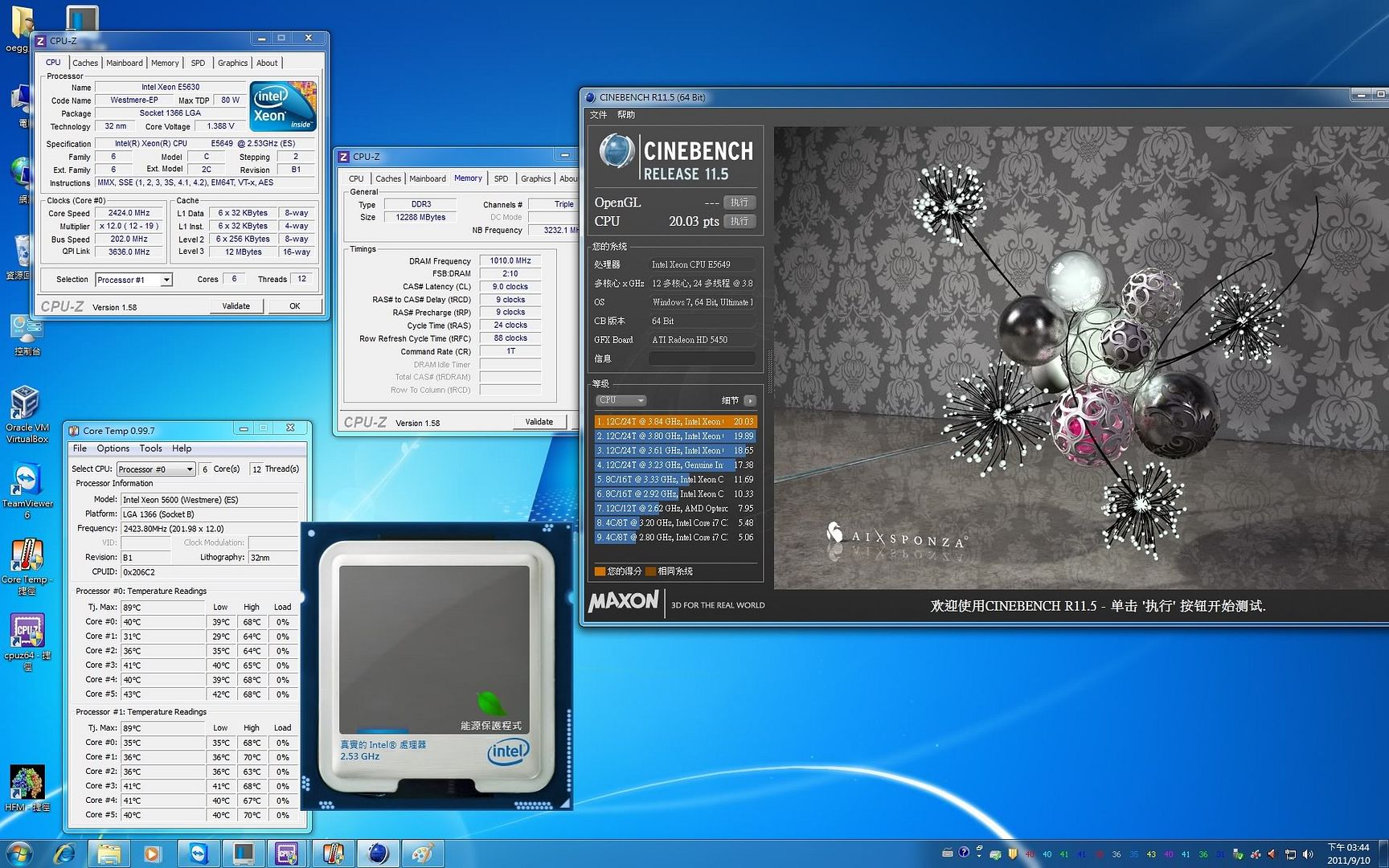Switch to CPU tab in second CPU-Z
Viewport: 1389px width, 868px height.
pyautogui.click(x=356, y=178)
